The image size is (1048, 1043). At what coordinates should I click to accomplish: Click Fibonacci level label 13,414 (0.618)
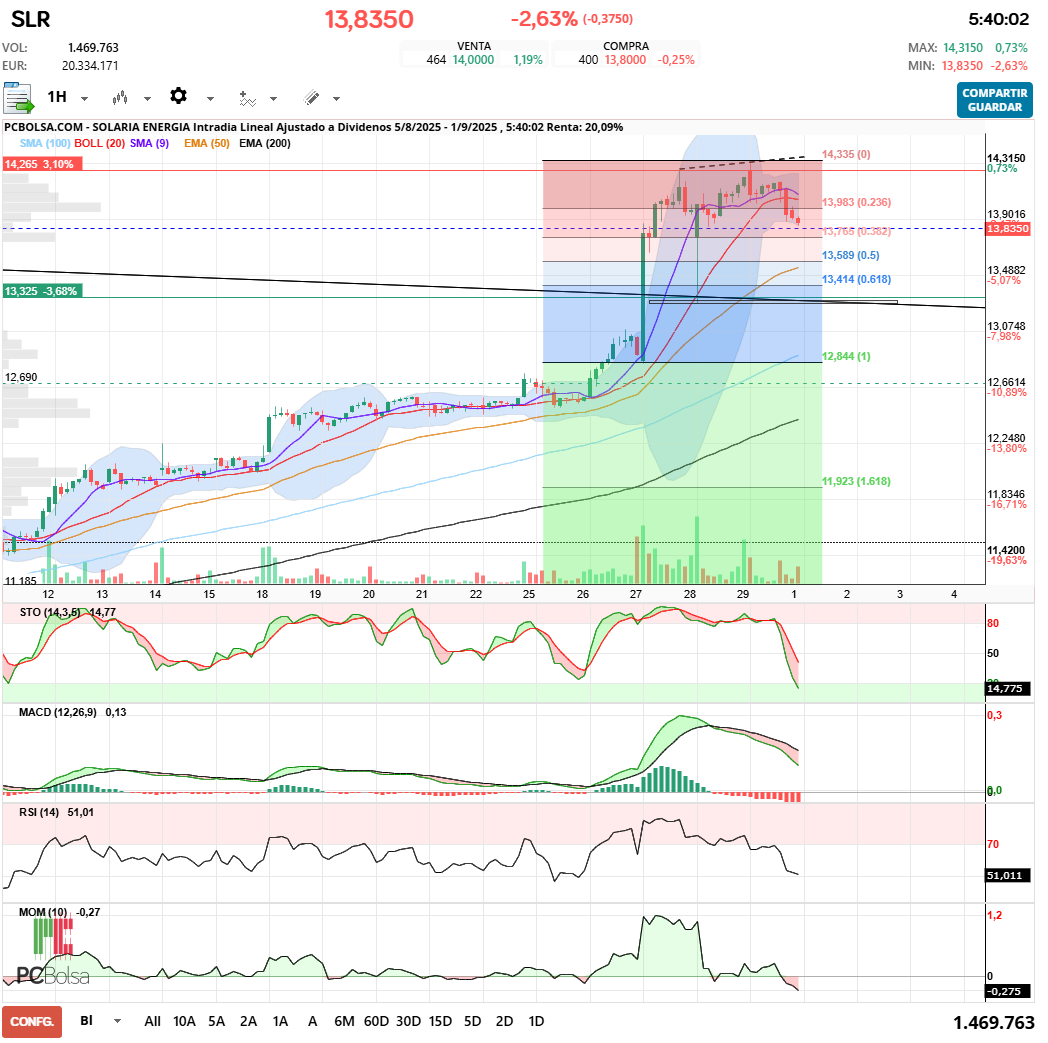click(x=856, y=279)
